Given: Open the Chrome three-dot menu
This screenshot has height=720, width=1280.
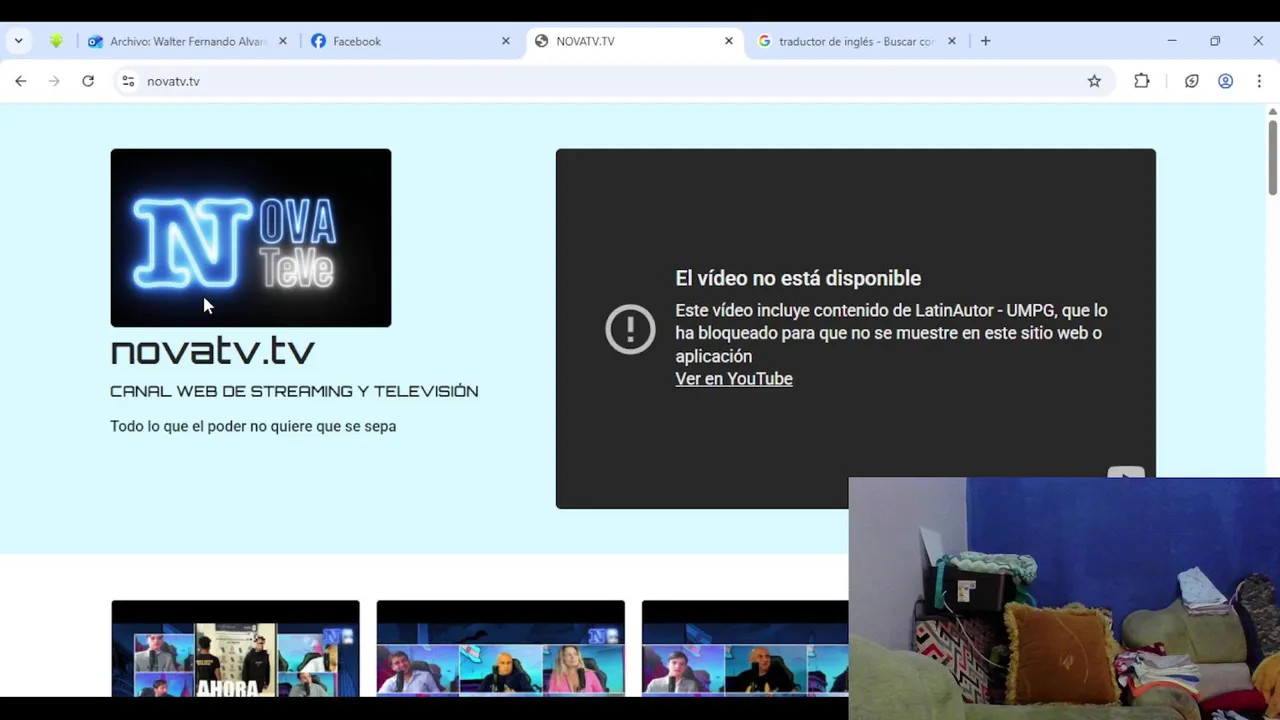Looking at the screenshot, I should coord(1259,81).
